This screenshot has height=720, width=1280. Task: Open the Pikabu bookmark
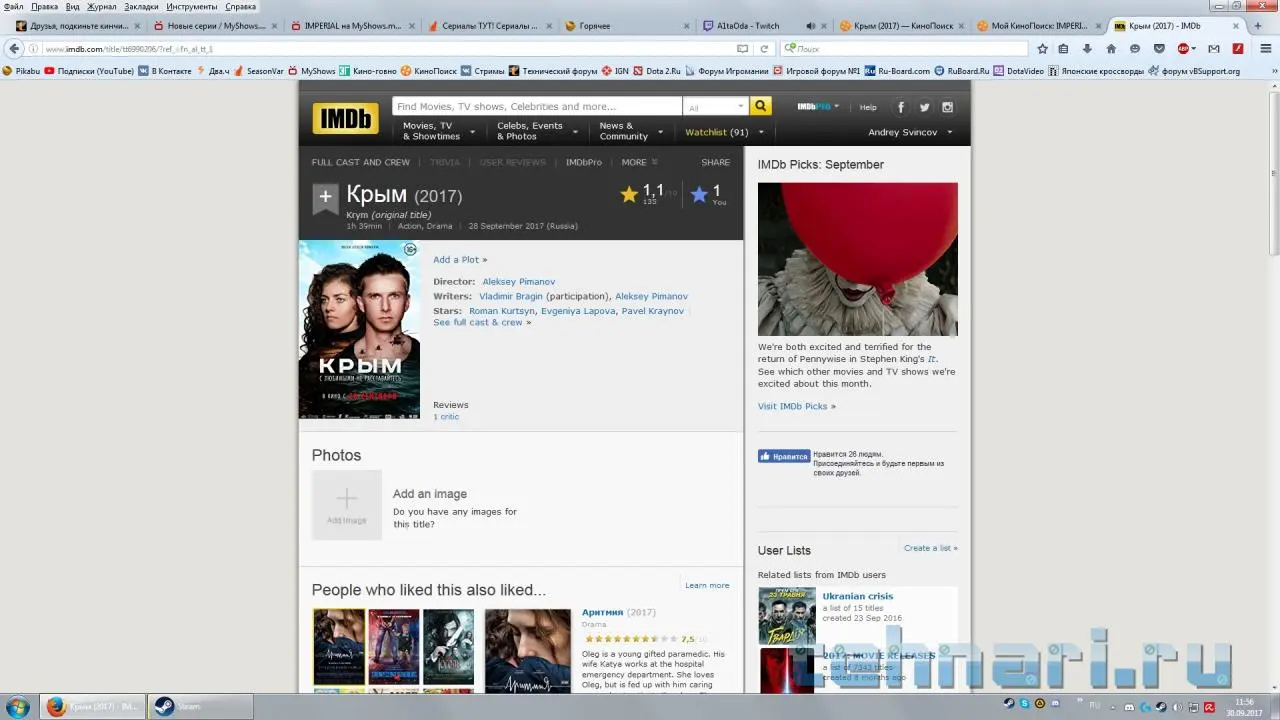(x=21, y=71)
